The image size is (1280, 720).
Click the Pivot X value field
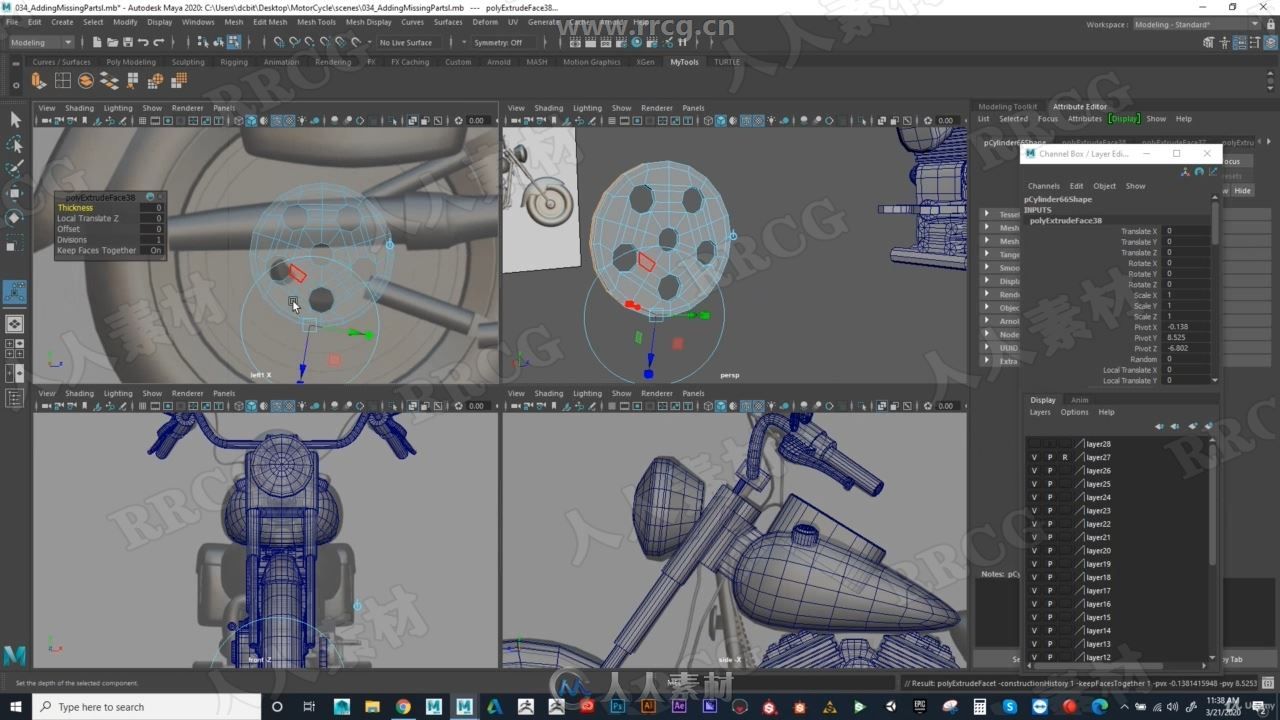[x=1187, y=327]
